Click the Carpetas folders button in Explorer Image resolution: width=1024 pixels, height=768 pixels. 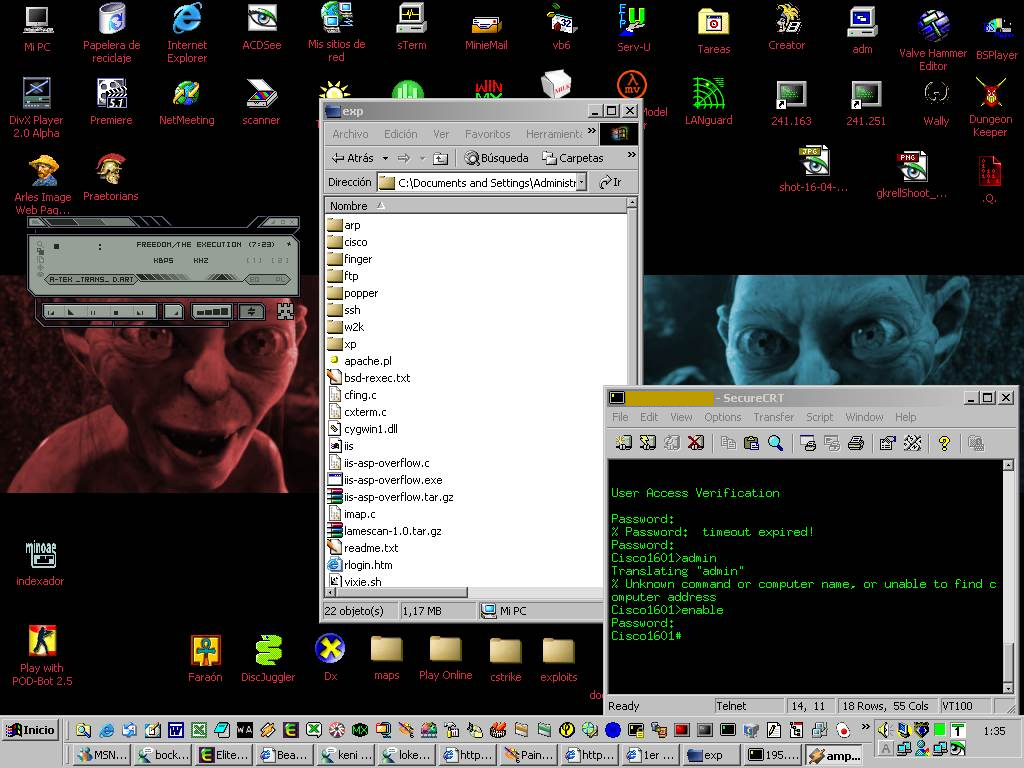pyautogui.click(x=573, y=158)
